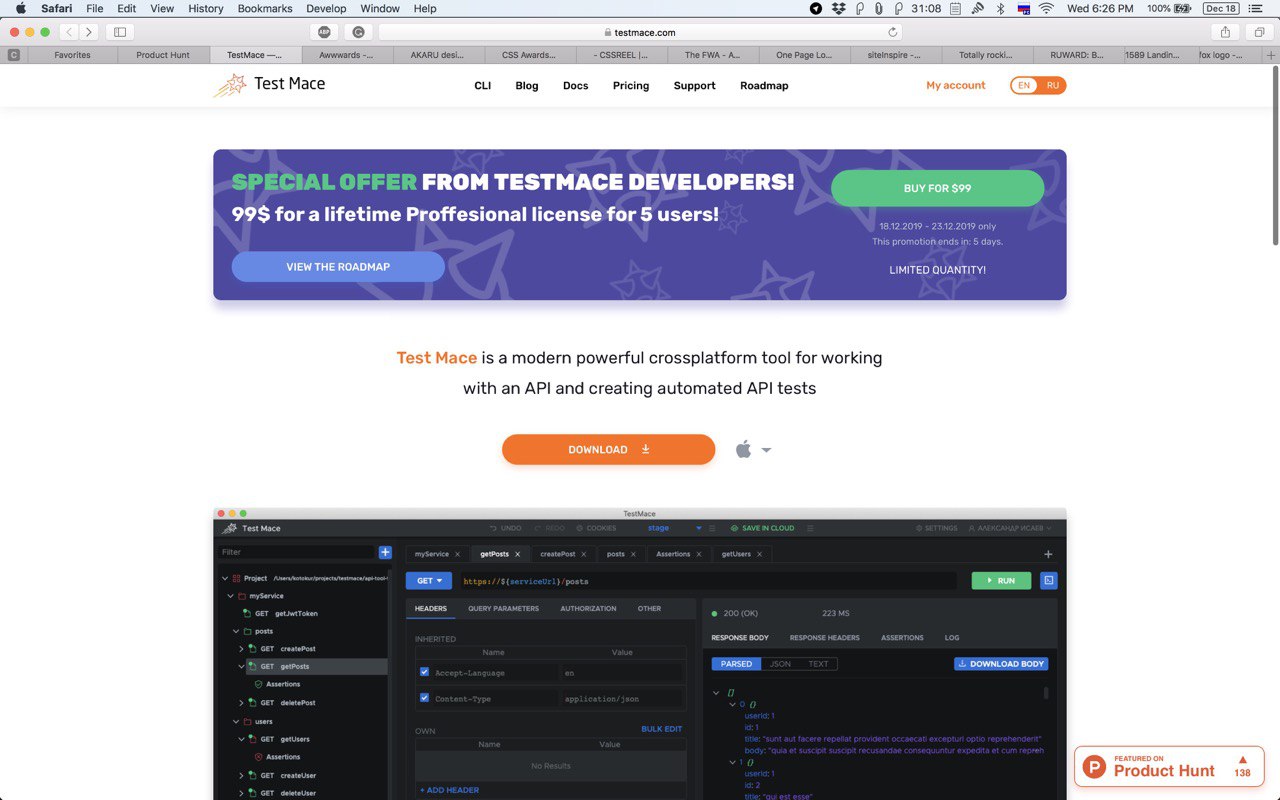
Task: Click the blue console icon next to RUN
Action: point(1048,580)
